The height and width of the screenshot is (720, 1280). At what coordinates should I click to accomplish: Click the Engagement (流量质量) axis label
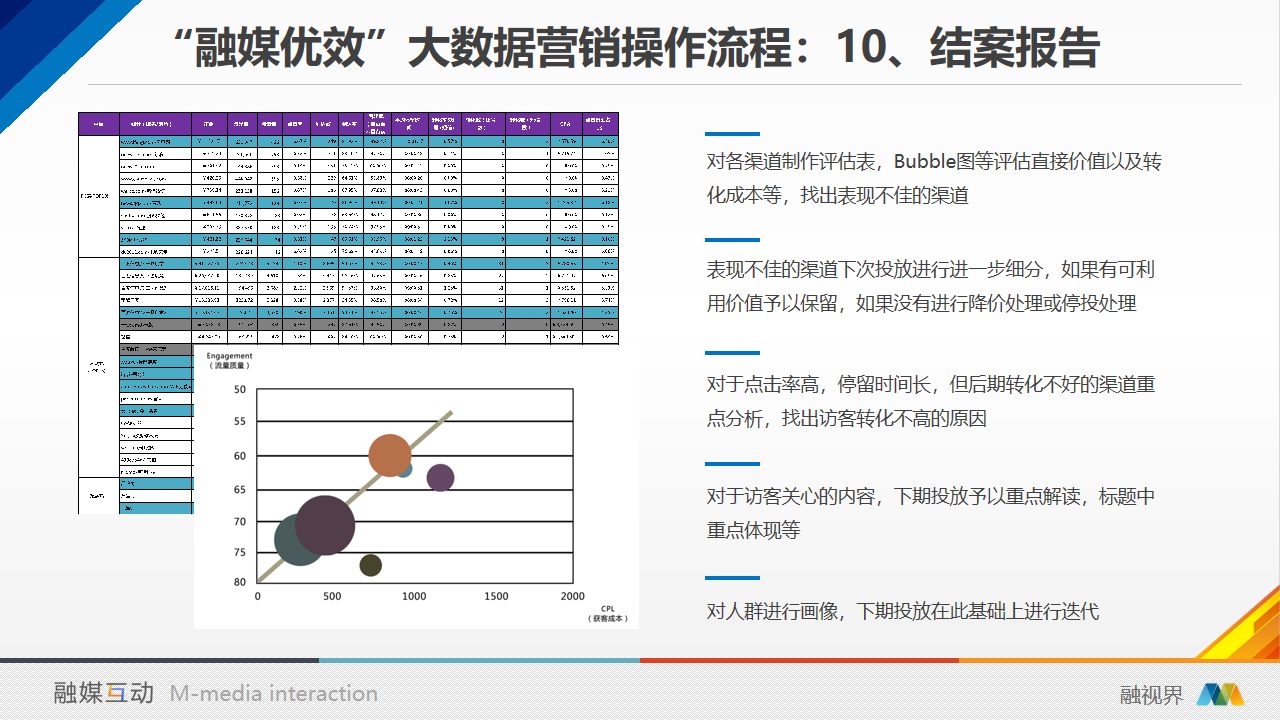229,360
